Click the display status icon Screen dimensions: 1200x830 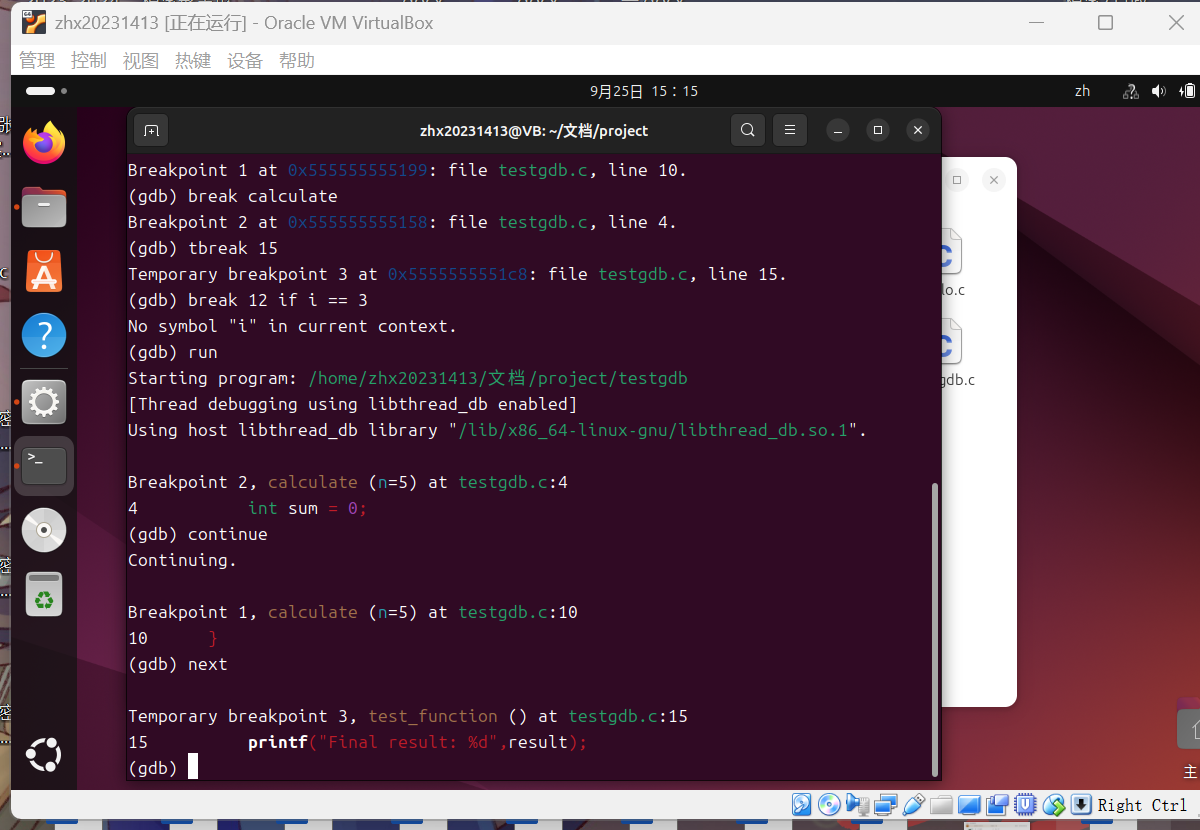(x=969, y=805)
